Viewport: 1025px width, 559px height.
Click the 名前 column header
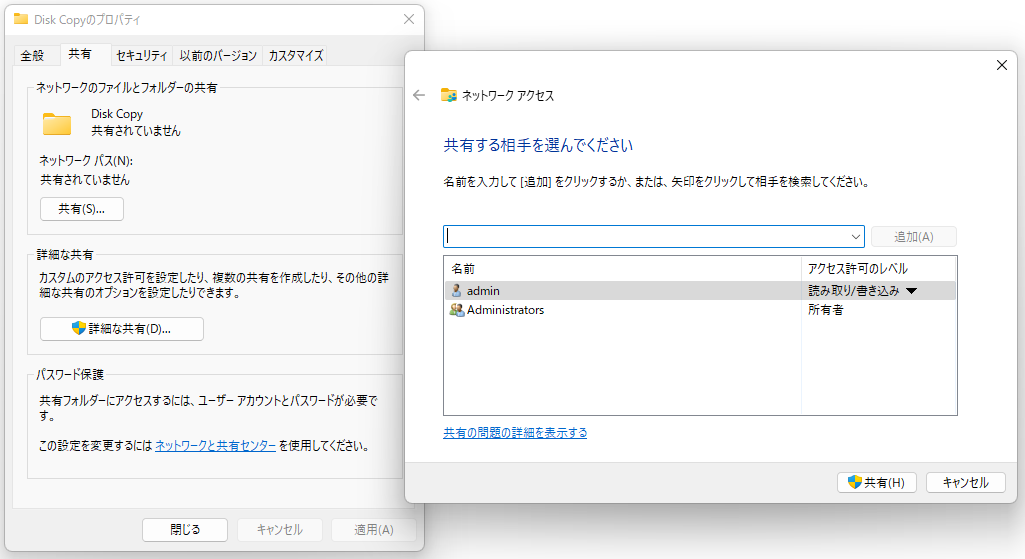tap(623, 269)
